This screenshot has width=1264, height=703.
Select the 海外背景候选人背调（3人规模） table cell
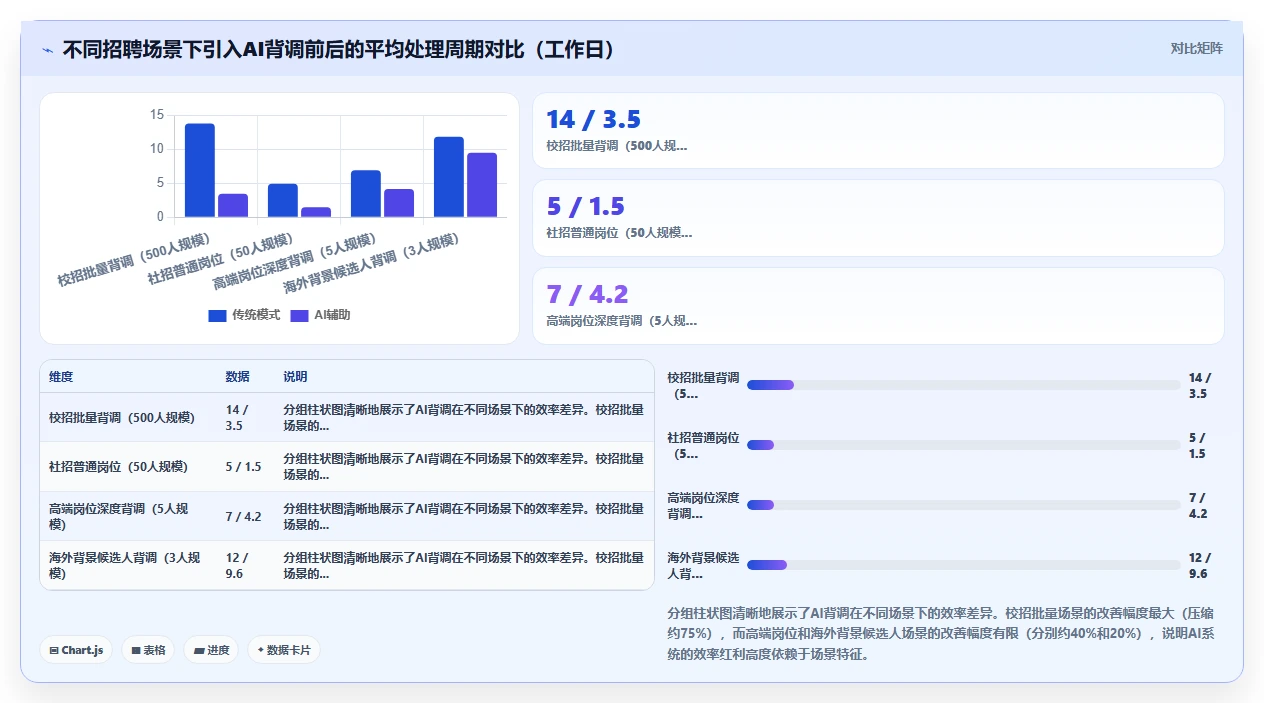(x=128, y=566)
